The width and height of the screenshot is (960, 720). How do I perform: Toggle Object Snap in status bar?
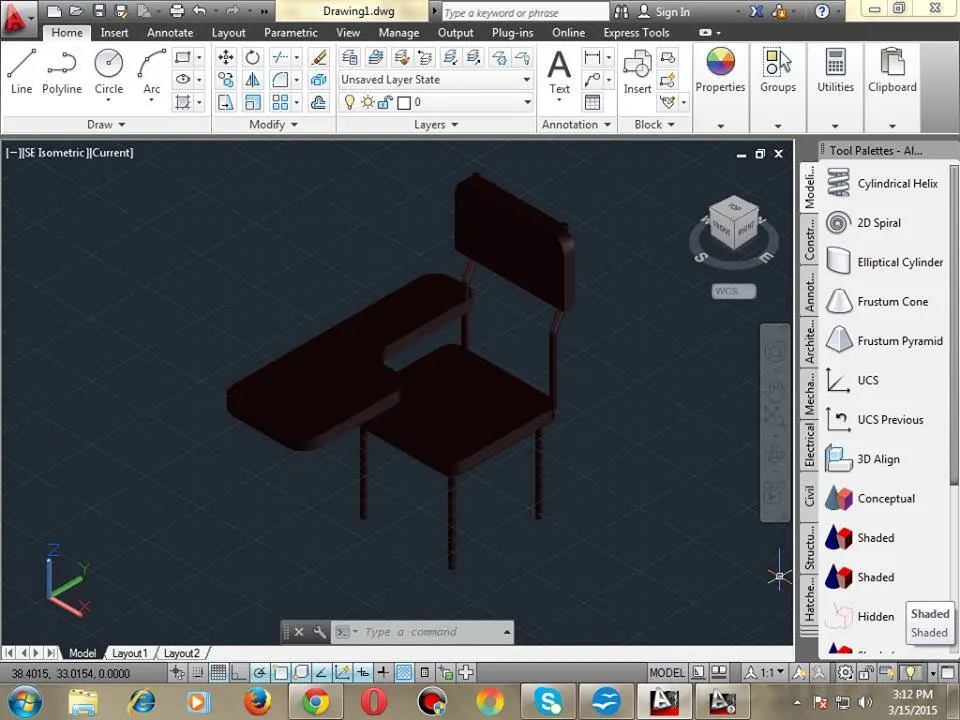coord(280,673)
